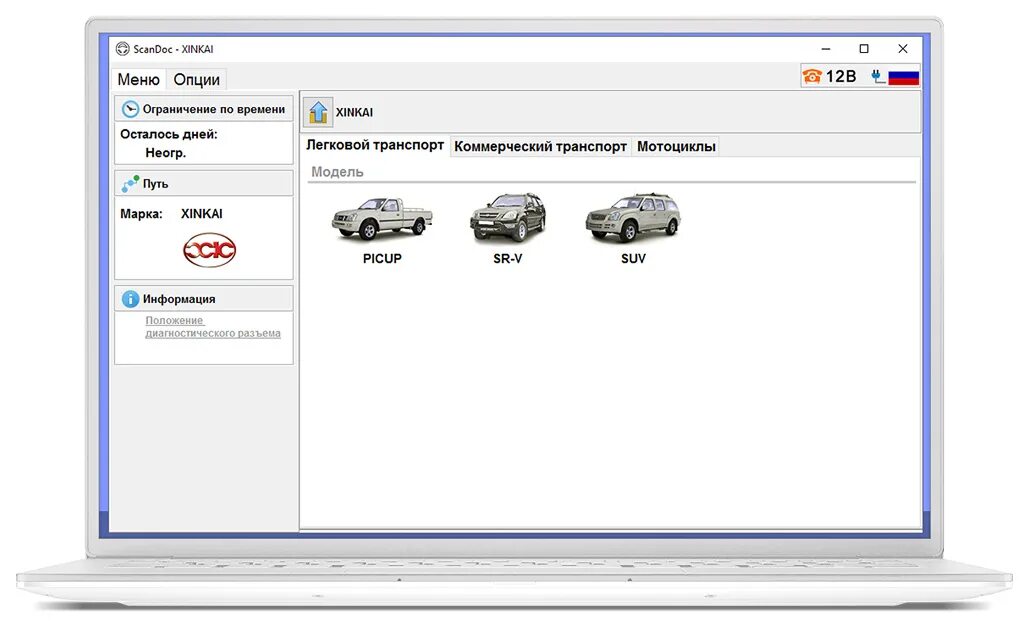Screen dimensions: 1024x626
Task: Minimize the ScanDoc window
Action: pyautogui.click(x=826, y=49)
